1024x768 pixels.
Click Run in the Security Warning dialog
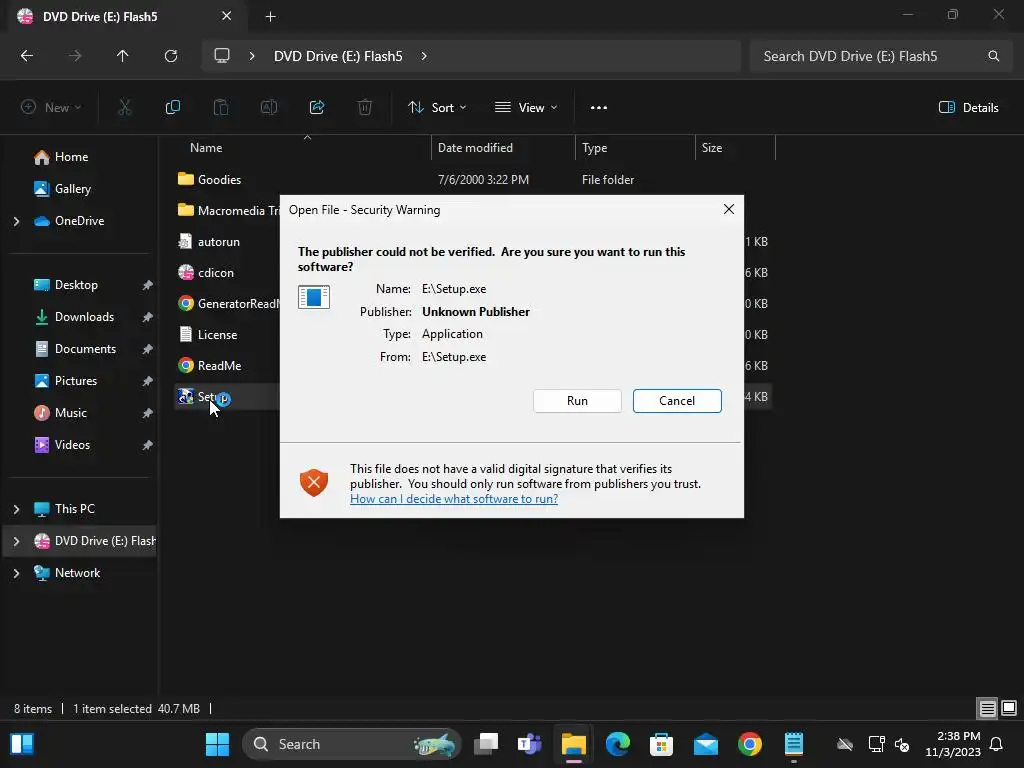click(x=577, y=401)
